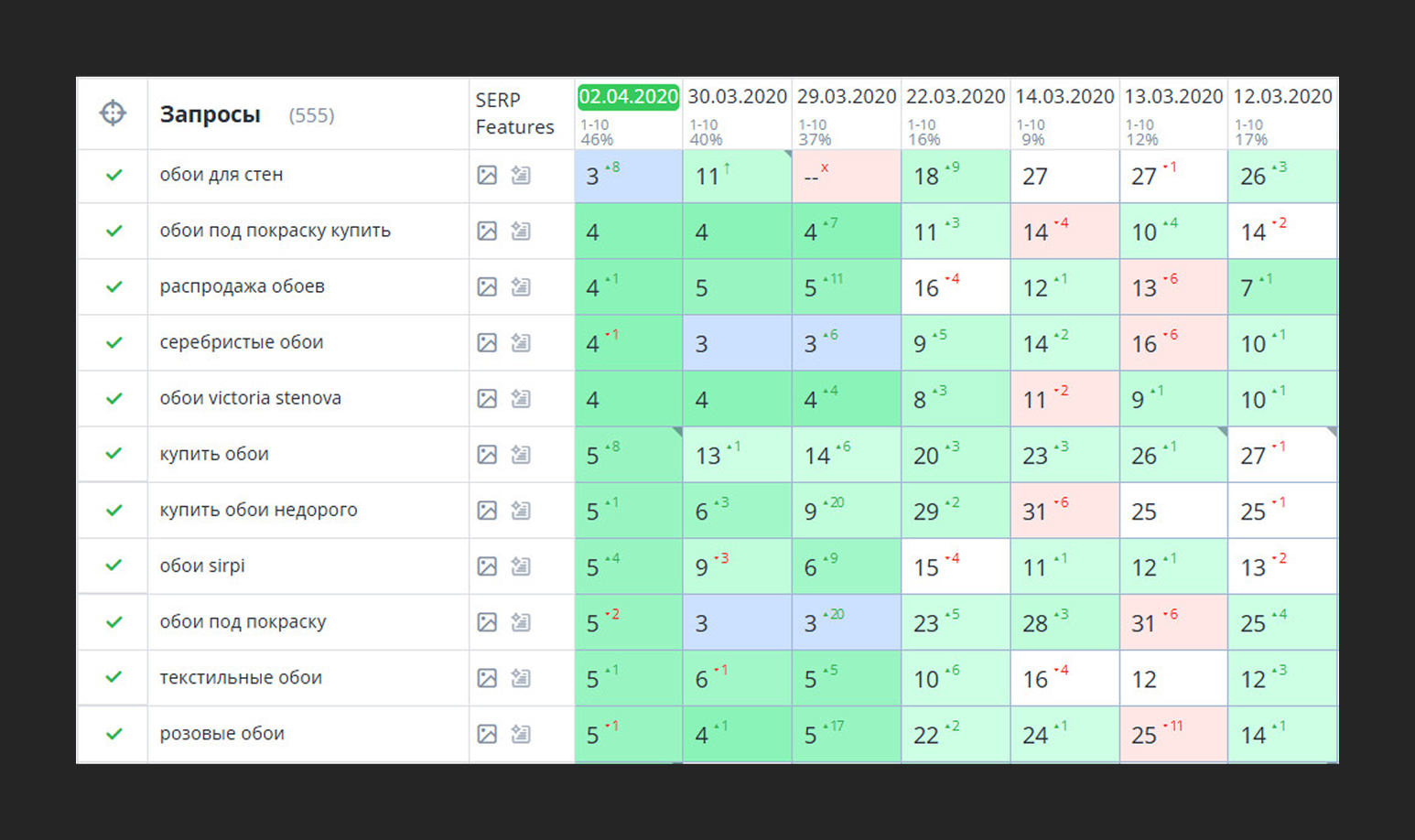Open query купить обои
This screenshot has height=840, width=1415.
pyautogui.click(x=214, y=454)
